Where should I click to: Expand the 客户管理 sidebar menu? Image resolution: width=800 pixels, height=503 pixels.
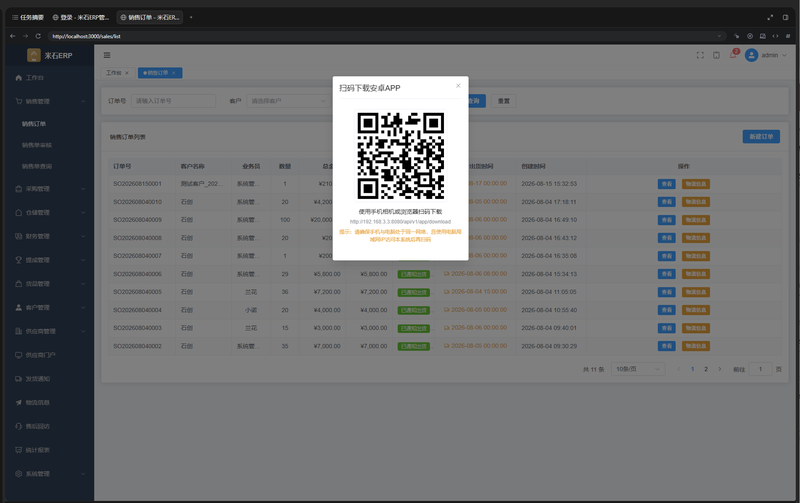pos(49,308)
